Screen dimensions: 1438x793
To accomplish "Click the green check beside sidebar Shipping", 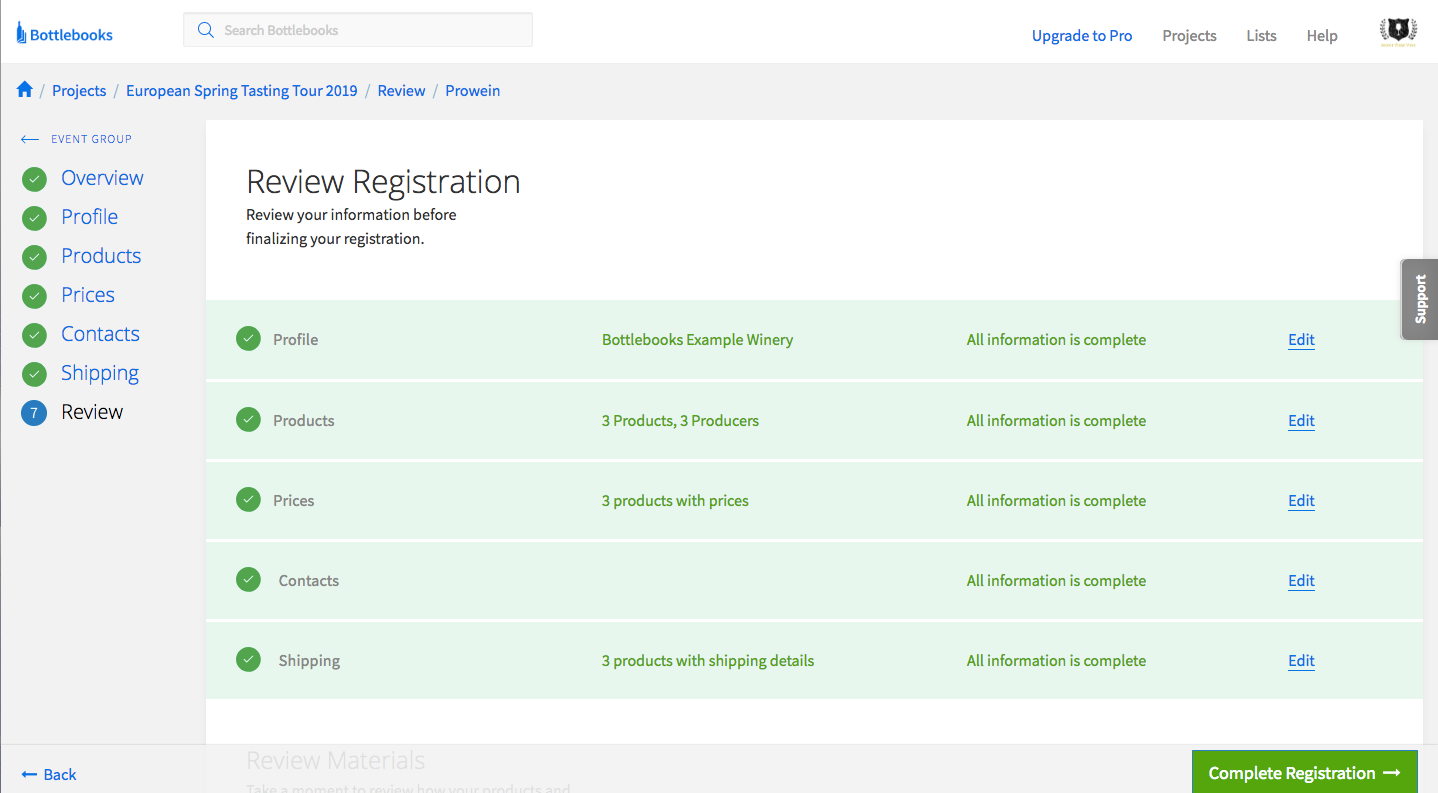I will pos(34,374).
